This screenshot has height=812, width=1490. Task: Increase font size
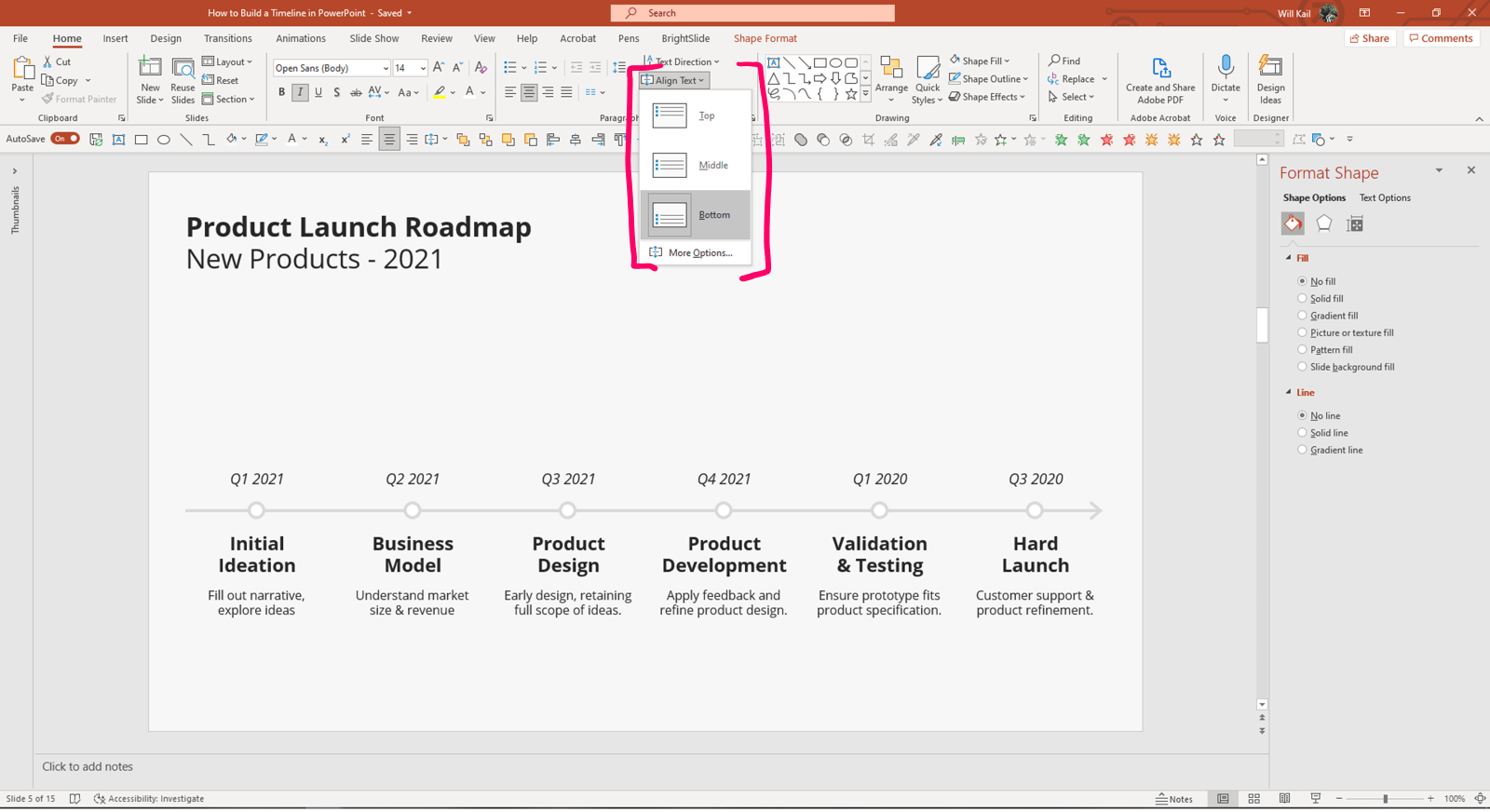(439, 67)
